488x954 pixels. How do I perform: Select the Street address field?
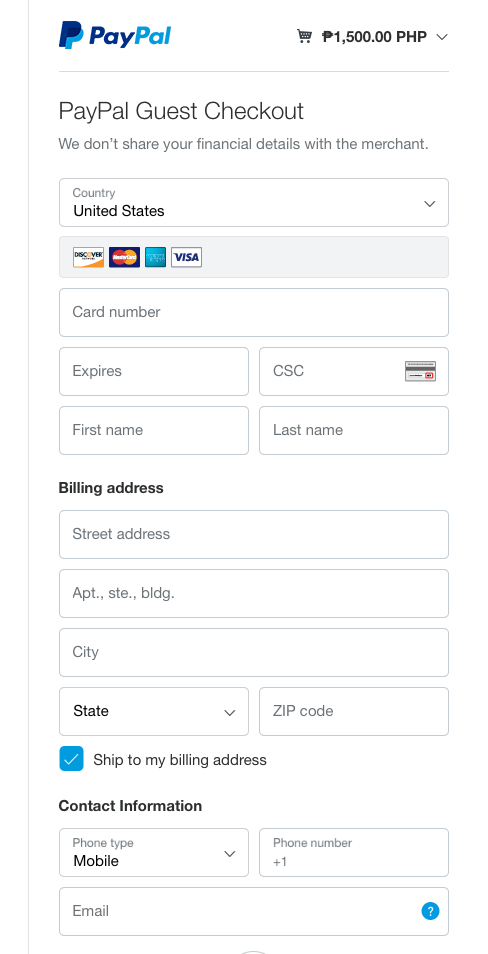tap(254, 534)
